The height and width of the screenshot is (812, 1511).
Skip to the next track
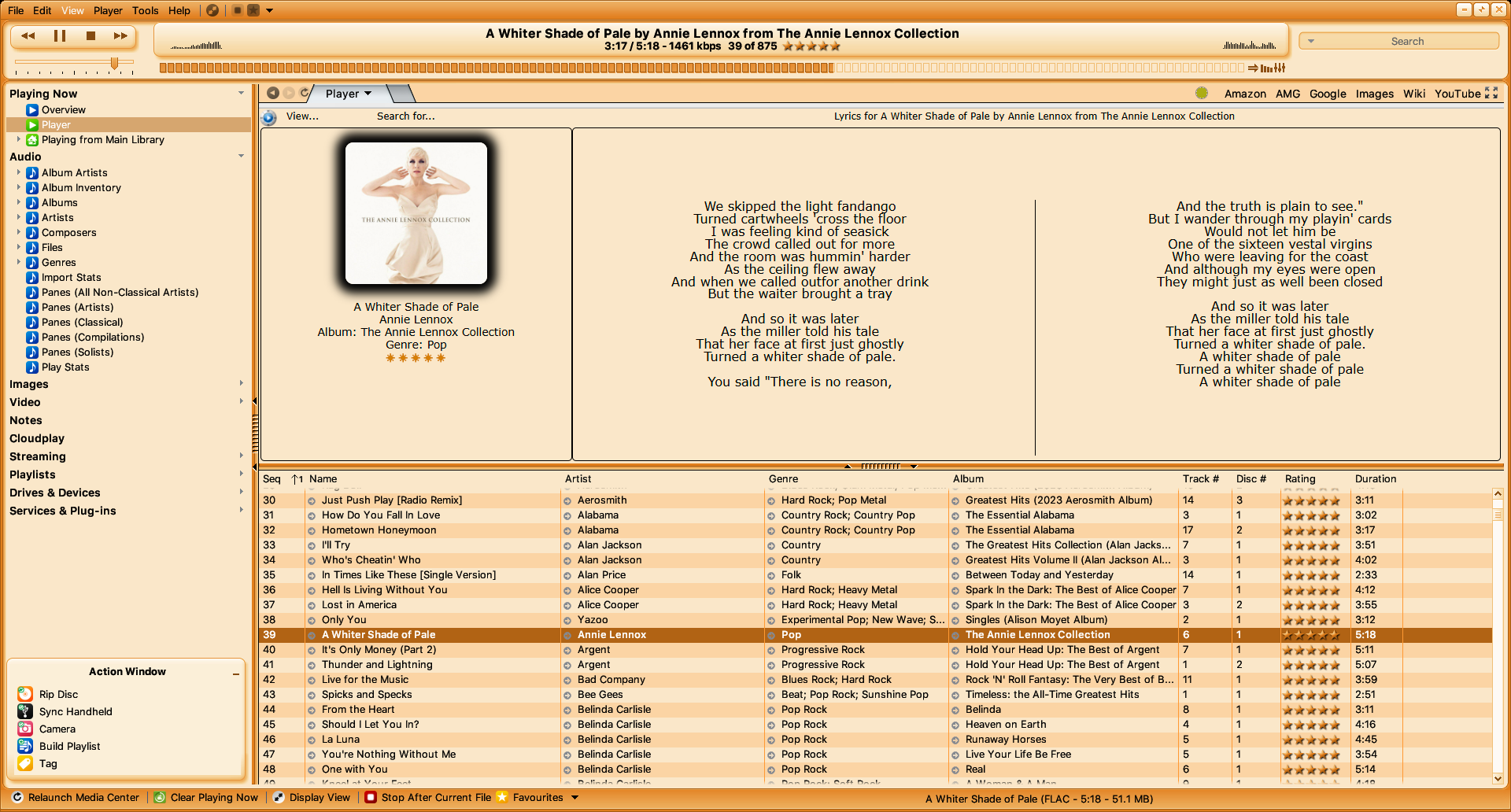(120, 36)
